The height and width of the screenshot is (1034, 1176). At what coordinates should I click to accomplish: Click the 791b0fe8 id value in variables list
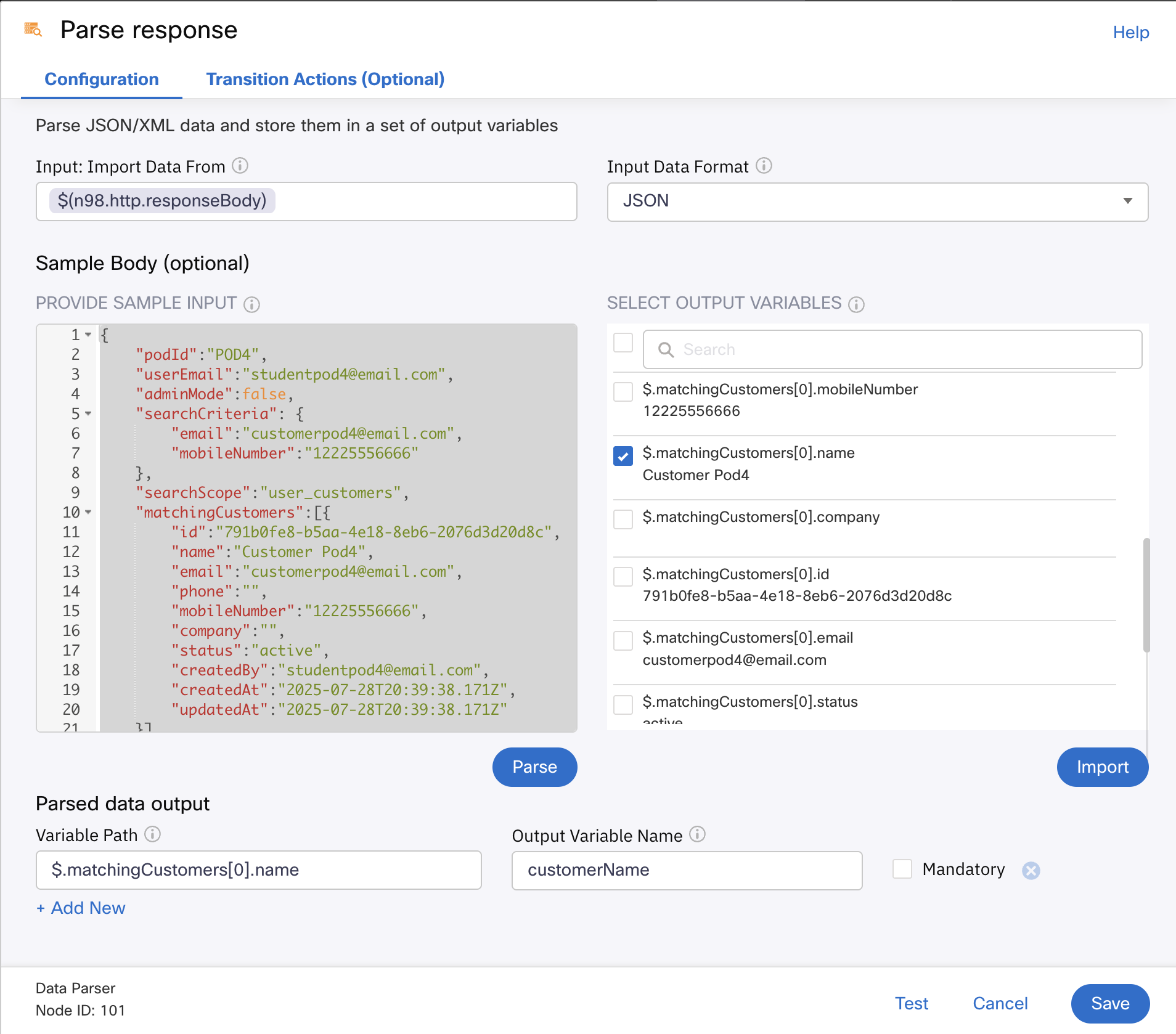pos(797,596)
